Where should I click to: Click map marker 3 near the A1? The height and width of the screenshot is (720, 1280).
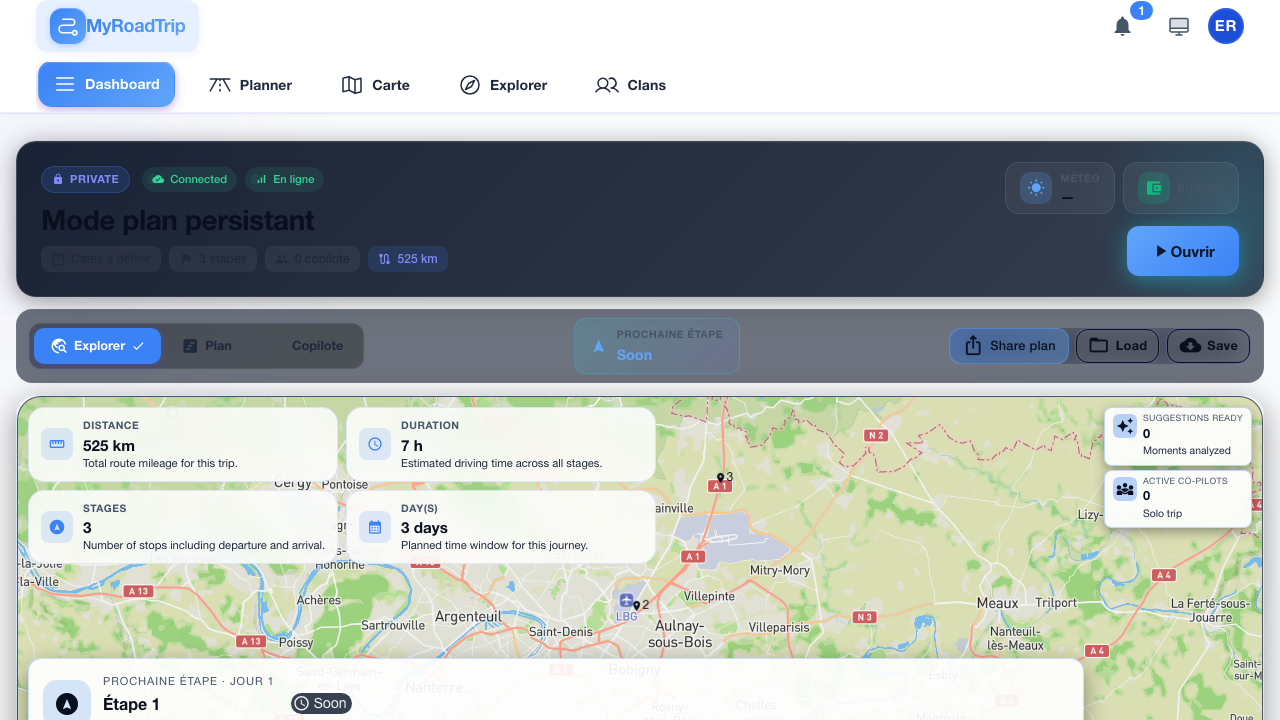(x=720, y=478)
